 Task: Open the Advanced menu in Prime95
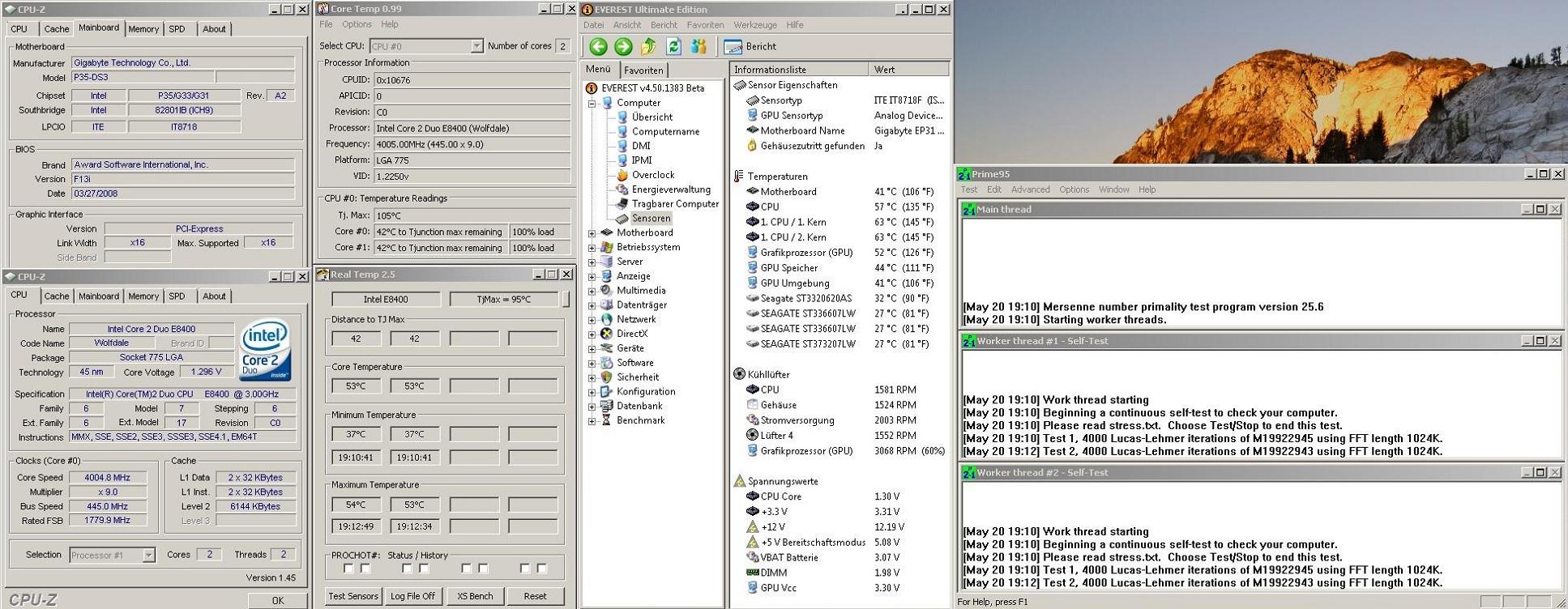(1030, 190)
